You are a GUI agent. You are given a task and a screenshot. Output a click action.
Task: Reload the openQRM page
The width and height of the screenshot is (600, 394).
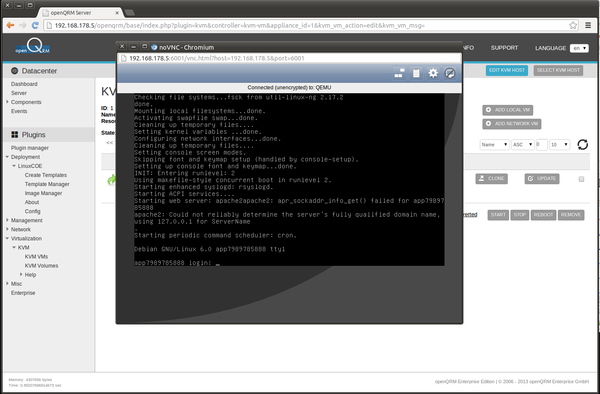(35, 25)
